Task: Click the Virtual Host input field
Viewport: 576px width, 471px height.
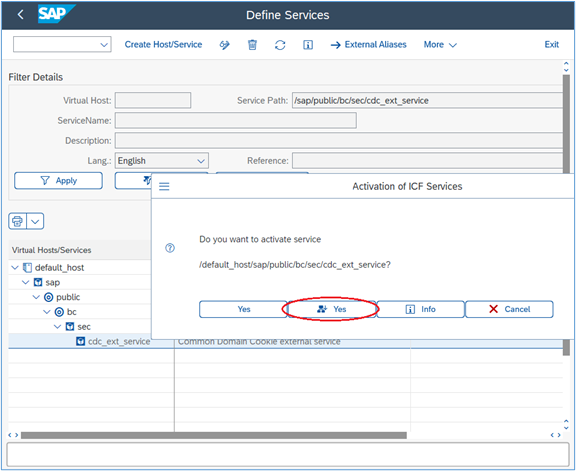Action: pyautogui.click(x=153, y=100)
